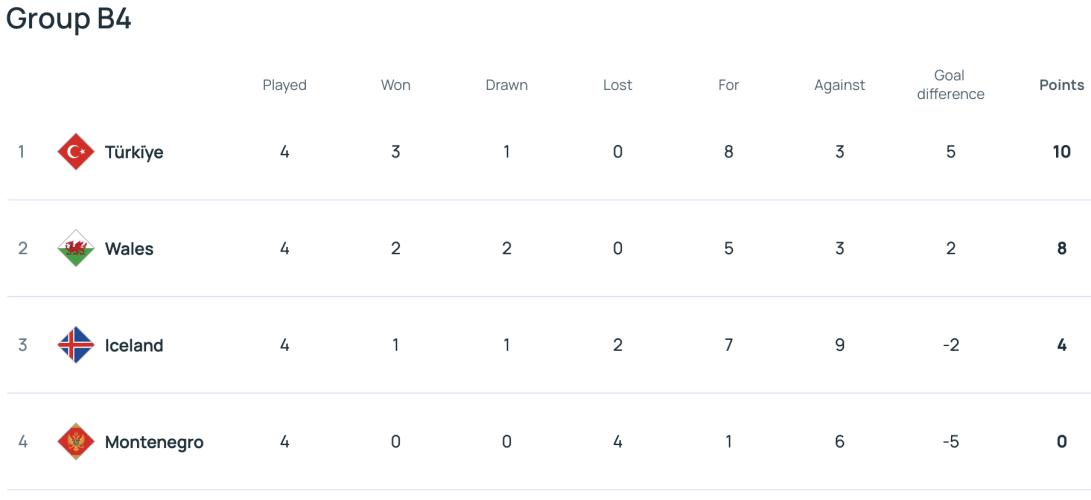The height and width of the screenshot is (500, 1091).
Task: Click the Drawn column header
Action: coord(507,85)
